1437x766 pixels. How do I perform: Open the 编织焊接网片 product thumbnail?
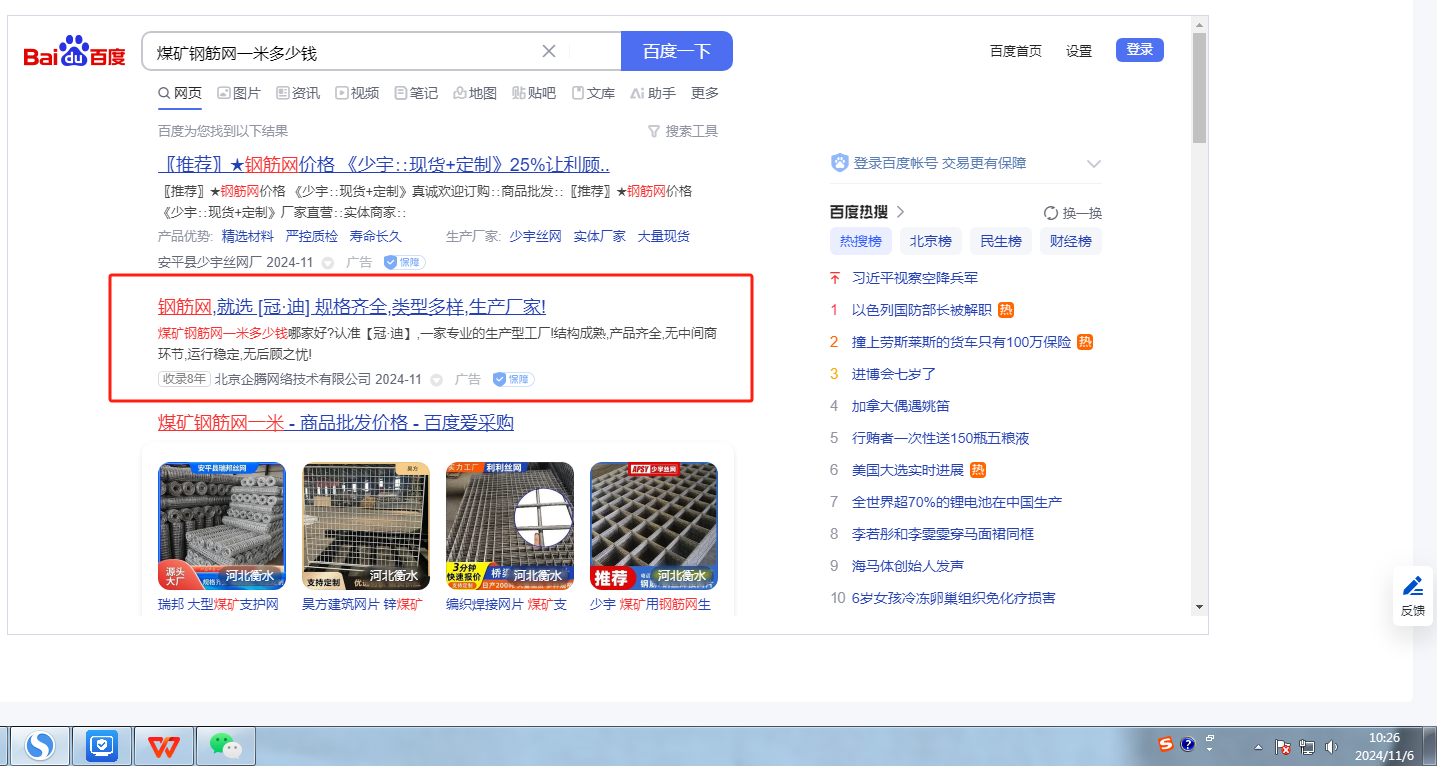pos(510,526)
